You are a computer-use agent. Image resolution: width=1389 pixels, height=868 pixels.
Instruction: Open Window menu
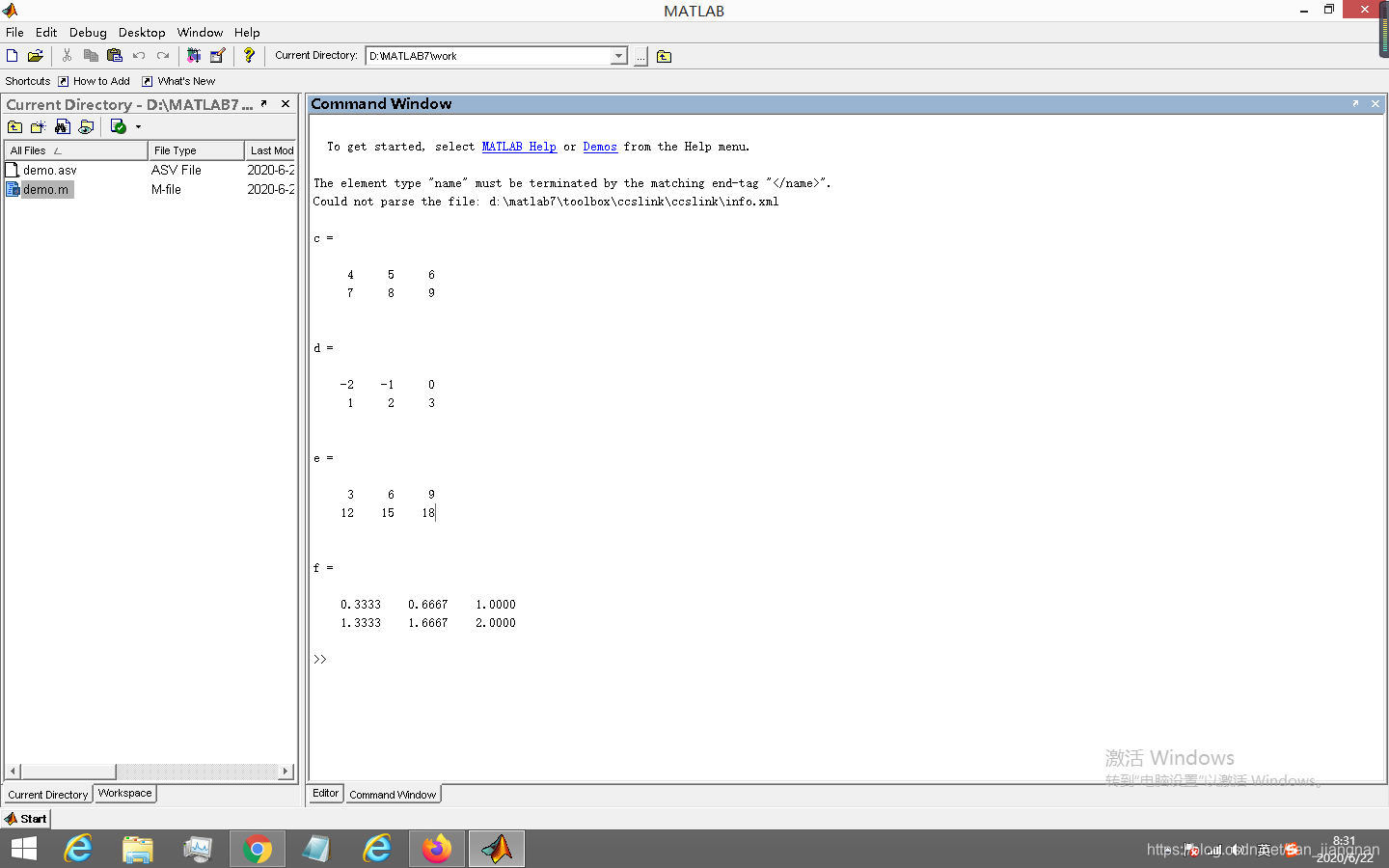[x=200, y=32]
